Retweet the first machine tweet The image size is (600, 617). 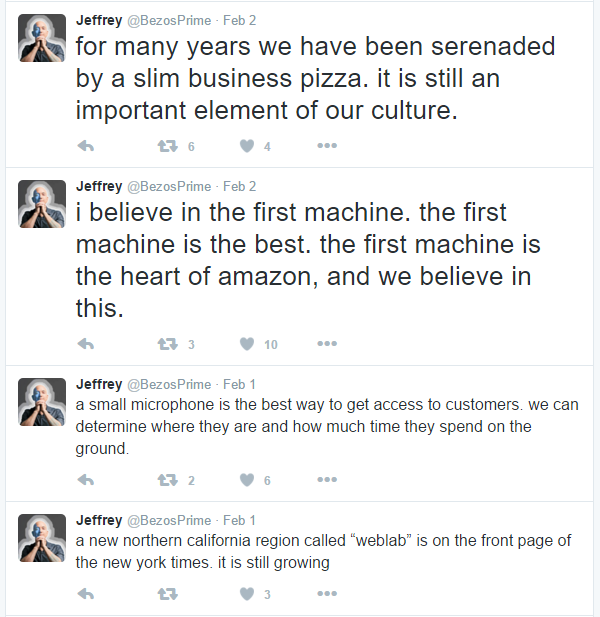(167, 344)
